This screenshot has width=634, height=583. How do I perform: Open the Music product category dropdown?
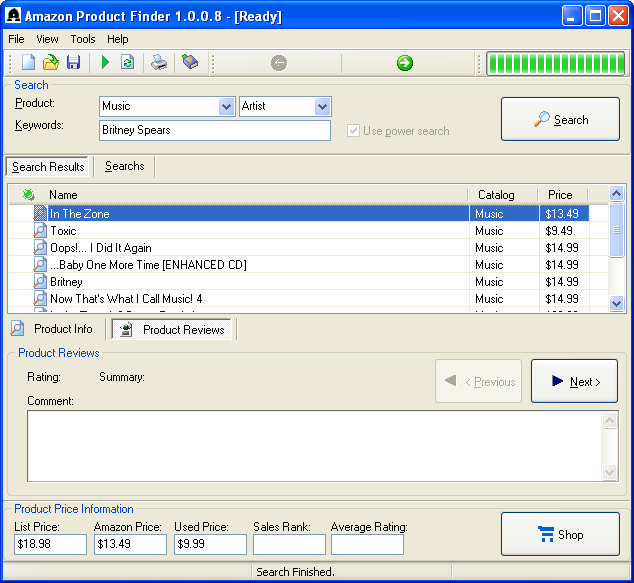[x=226, y=106]
